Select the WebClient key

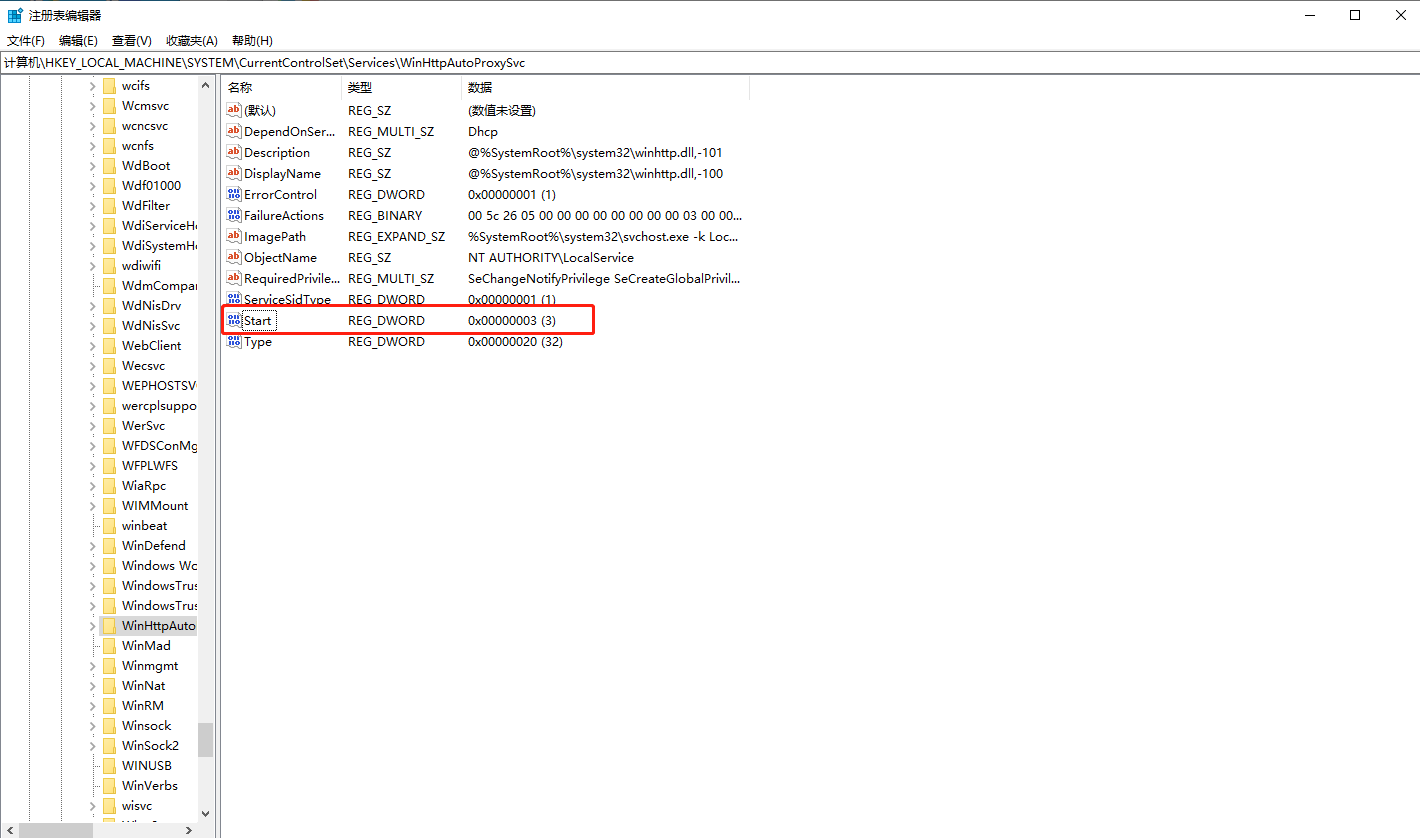tap(150, 345)
